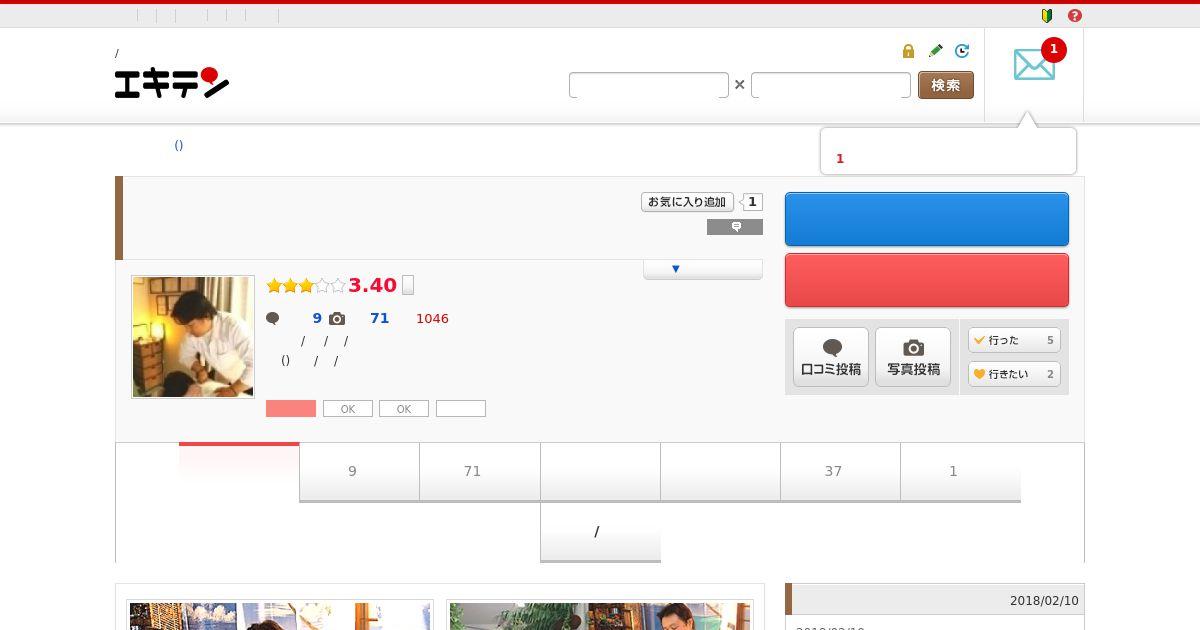Click the empty tag after the OK tags
The image size is (1200, 630).
461,409
